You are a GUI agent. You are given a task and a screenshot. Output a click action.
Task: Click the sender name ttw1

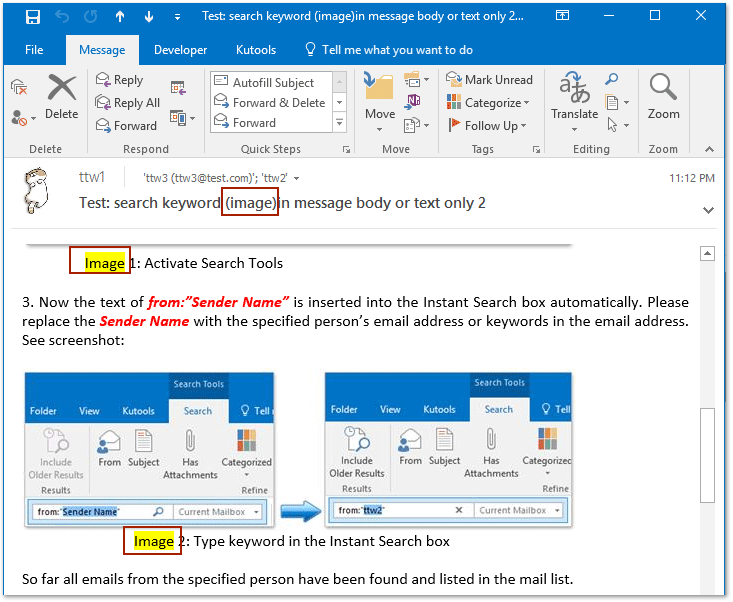(x=92, y=177)
